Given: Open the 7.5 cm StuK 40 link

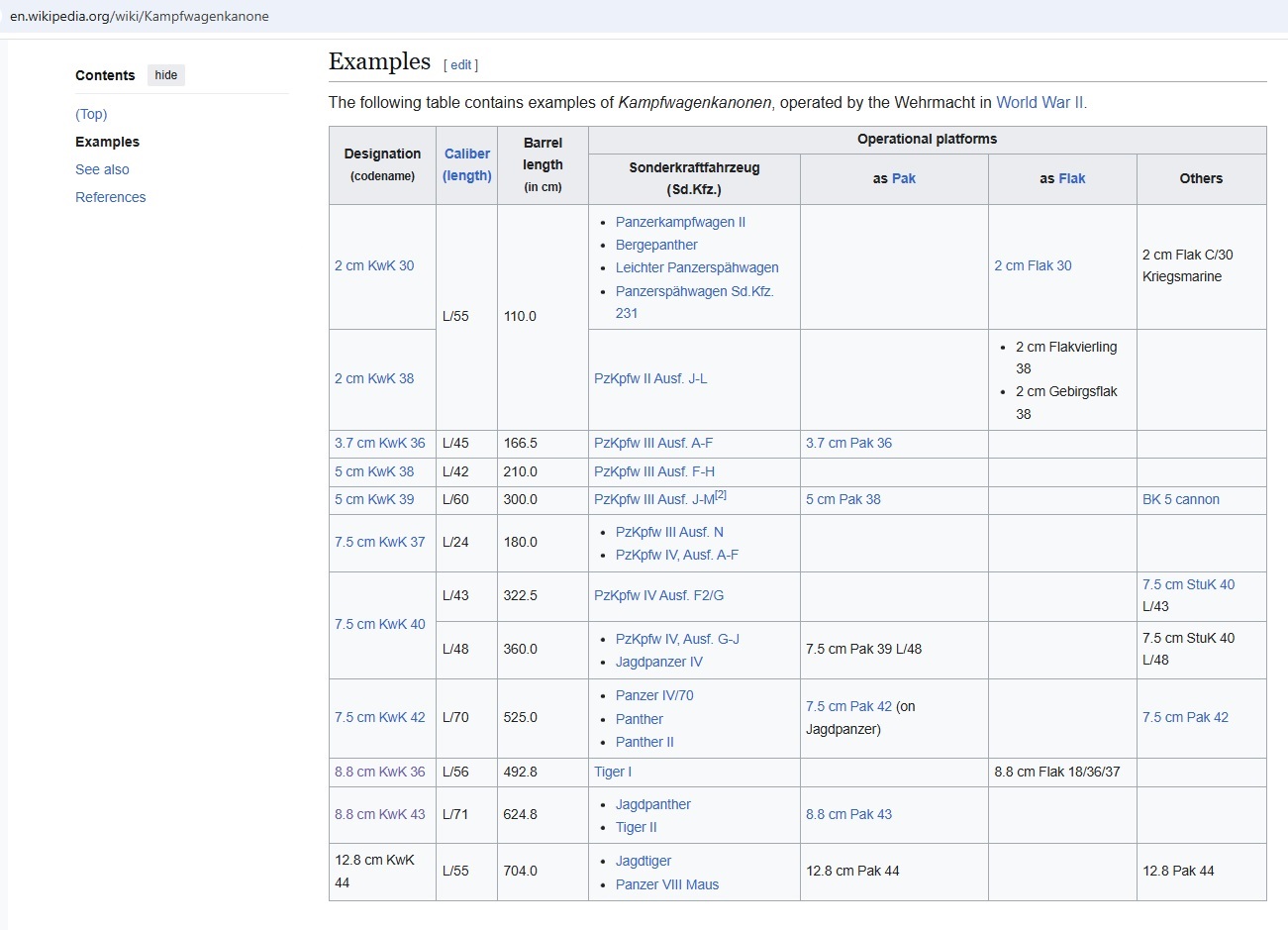Looking at the screenshot, I should pyautogui.click(x=1188, y=584).
